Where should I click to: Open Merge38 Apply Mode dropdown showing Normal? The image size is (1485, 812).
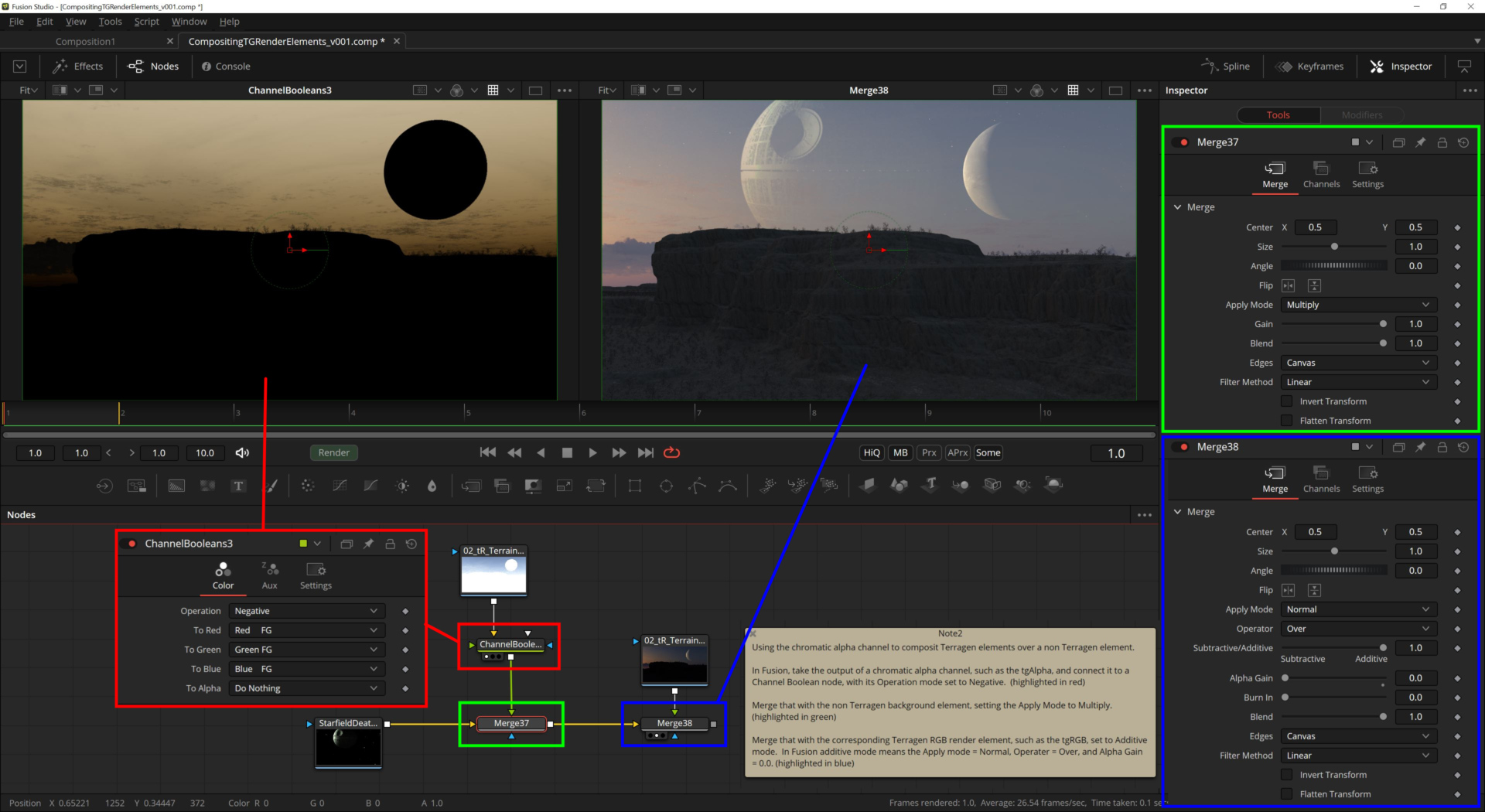click(1358, 609)
